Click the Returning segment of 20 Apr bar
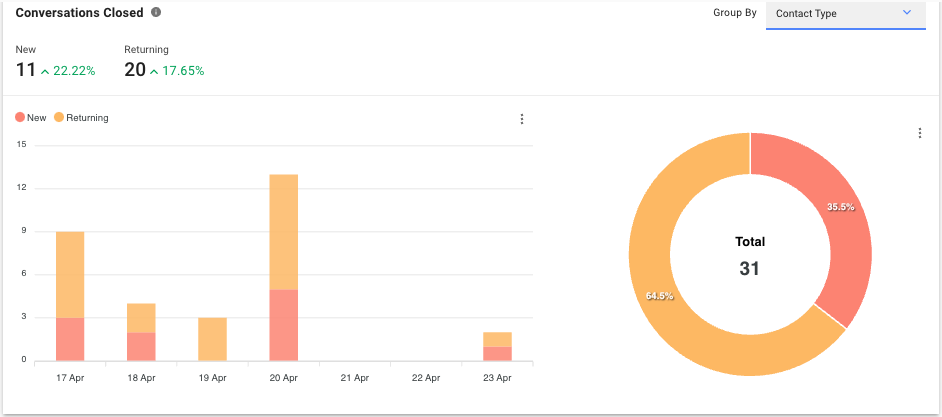The width and height of the screenshot is (942, 417). pyautogui.click(x=284, y=232)
